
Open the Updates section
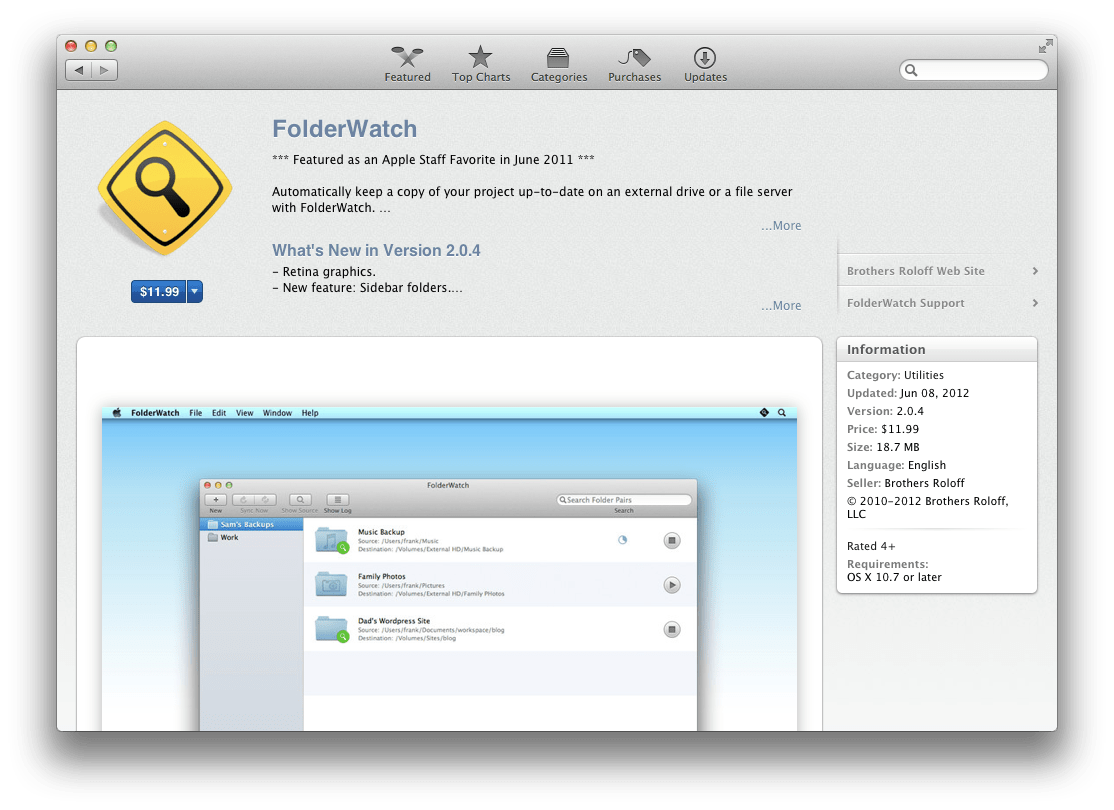click(705, 64)
